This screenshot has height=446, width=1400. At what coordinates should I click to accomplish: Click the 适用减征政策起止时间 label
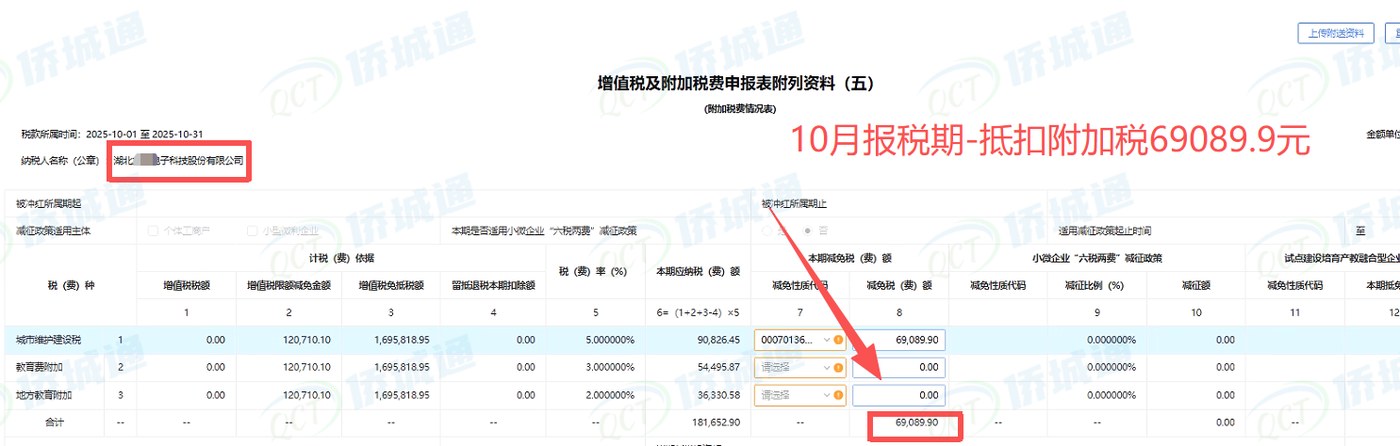pyautogui.click(x=1104, y=231)
